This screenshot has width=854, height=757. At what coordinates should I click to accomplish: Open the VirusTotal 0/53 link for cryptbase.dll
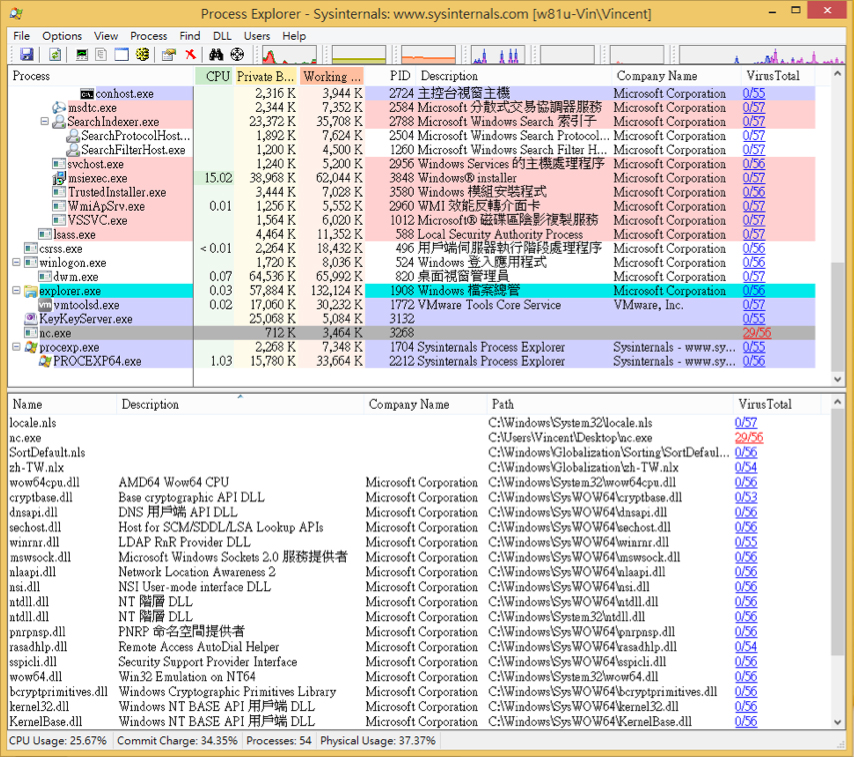point(746,497)
